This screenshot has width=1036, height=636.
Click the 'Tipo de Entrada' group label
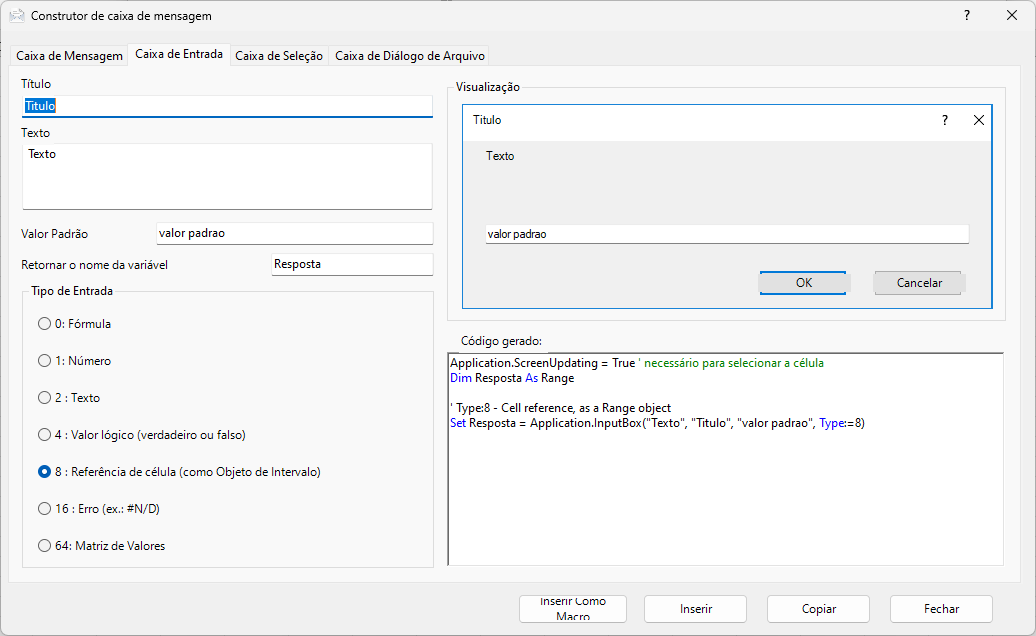[x=72, y=291]
